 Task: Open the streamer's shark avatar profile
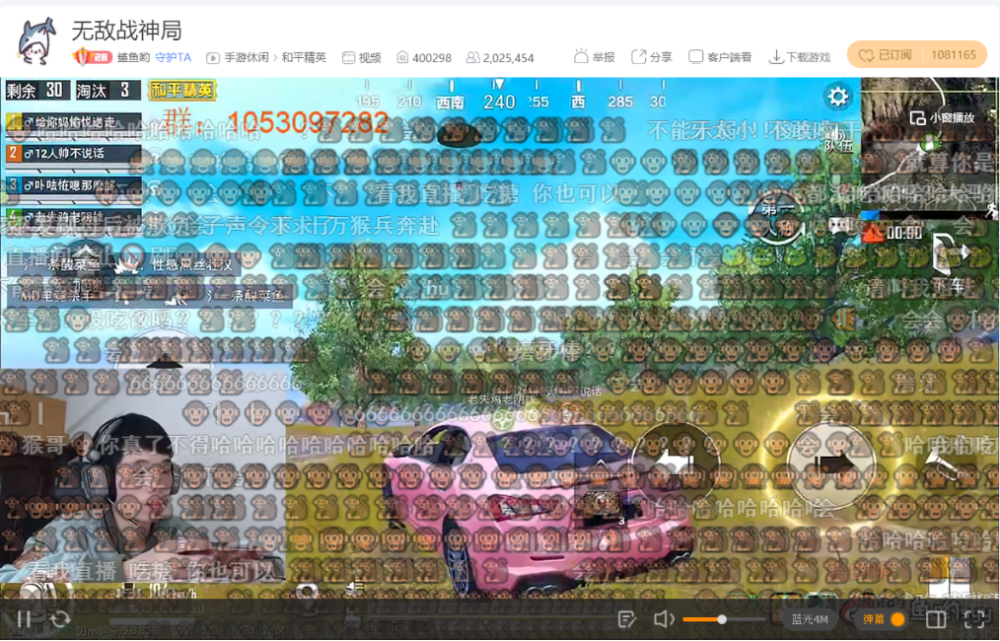pyautogui.click(x=35, y=42)
